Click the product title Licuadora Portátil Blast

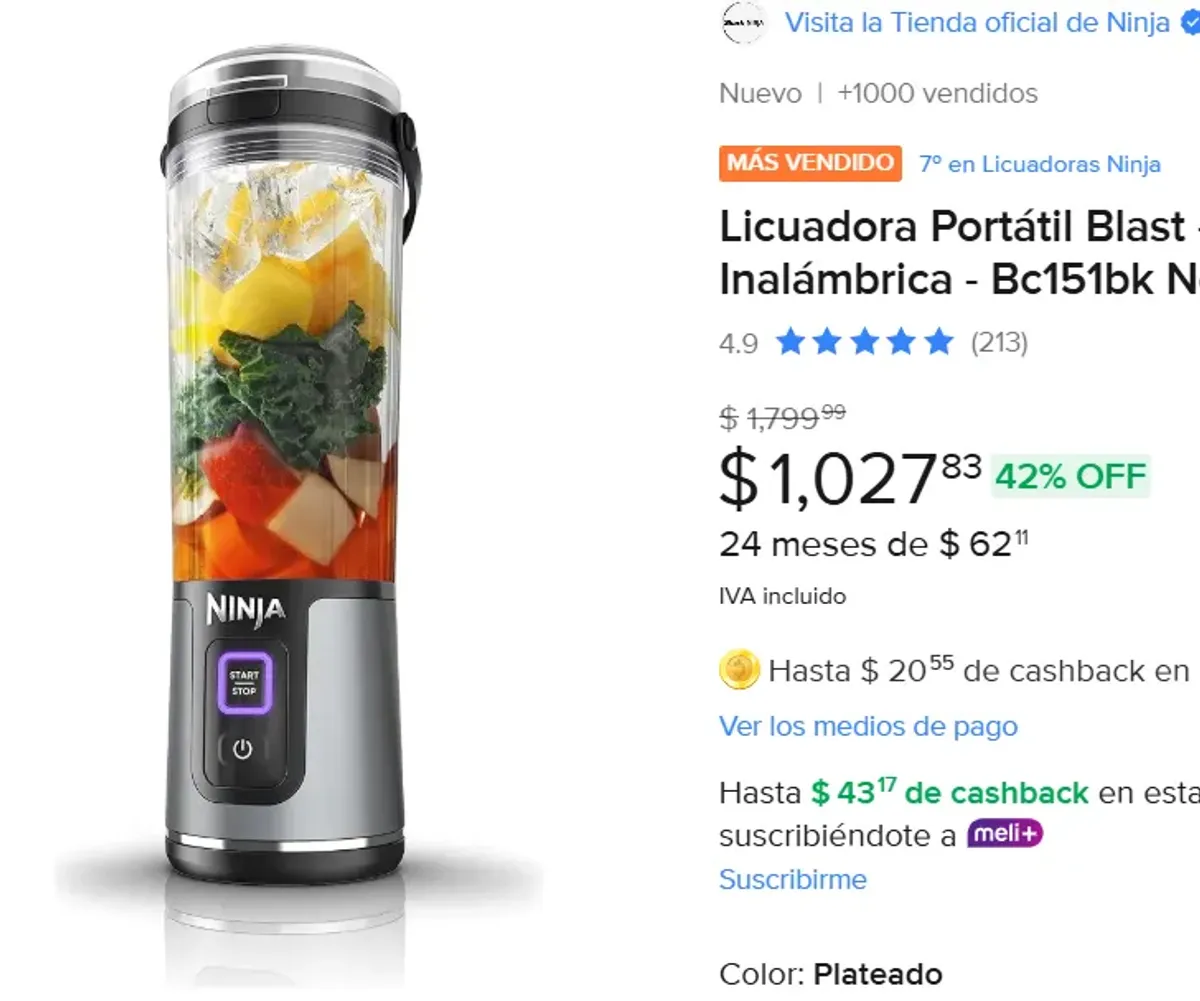tap(950, 253)
